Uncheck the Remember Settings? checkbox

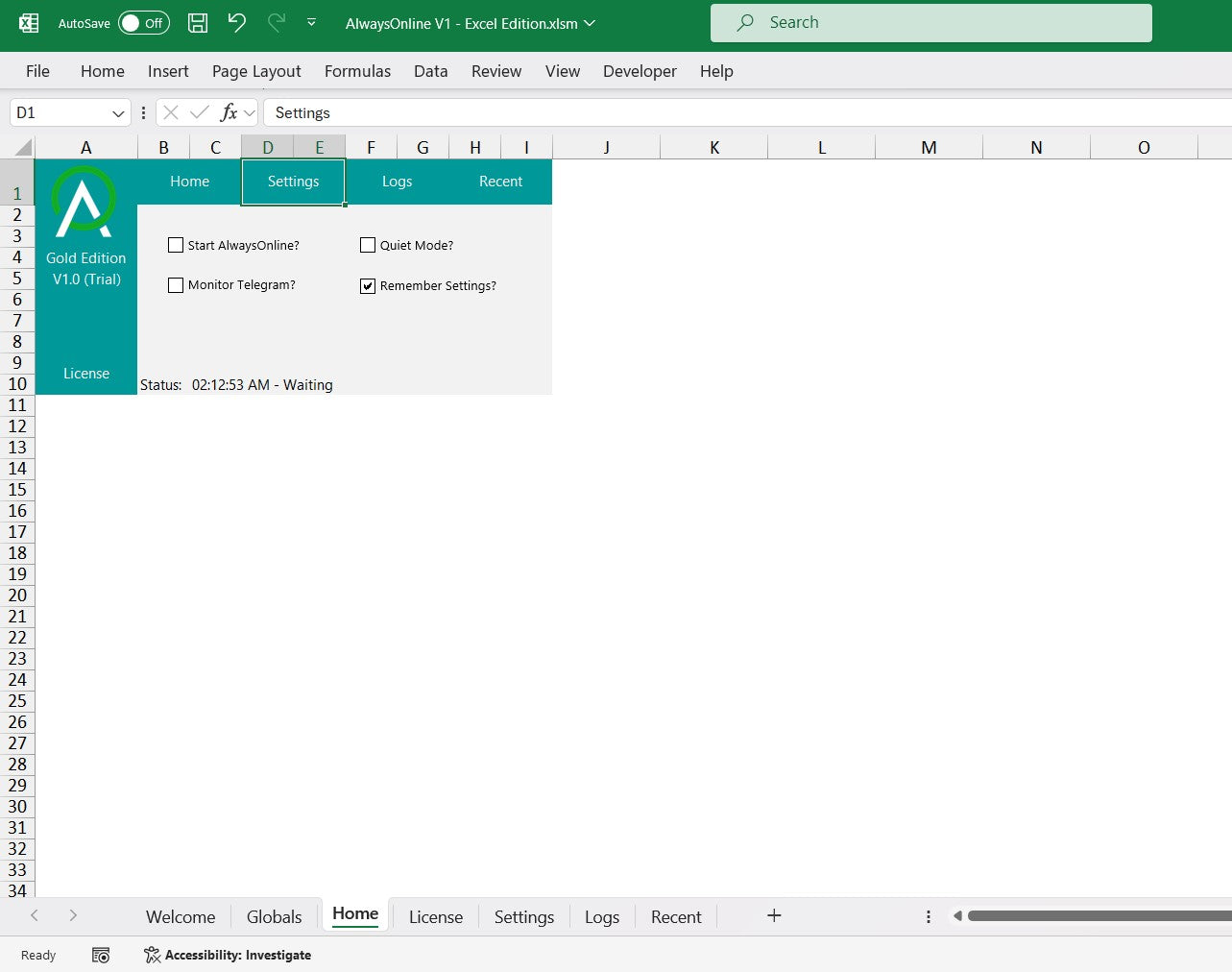click(368, 286)
